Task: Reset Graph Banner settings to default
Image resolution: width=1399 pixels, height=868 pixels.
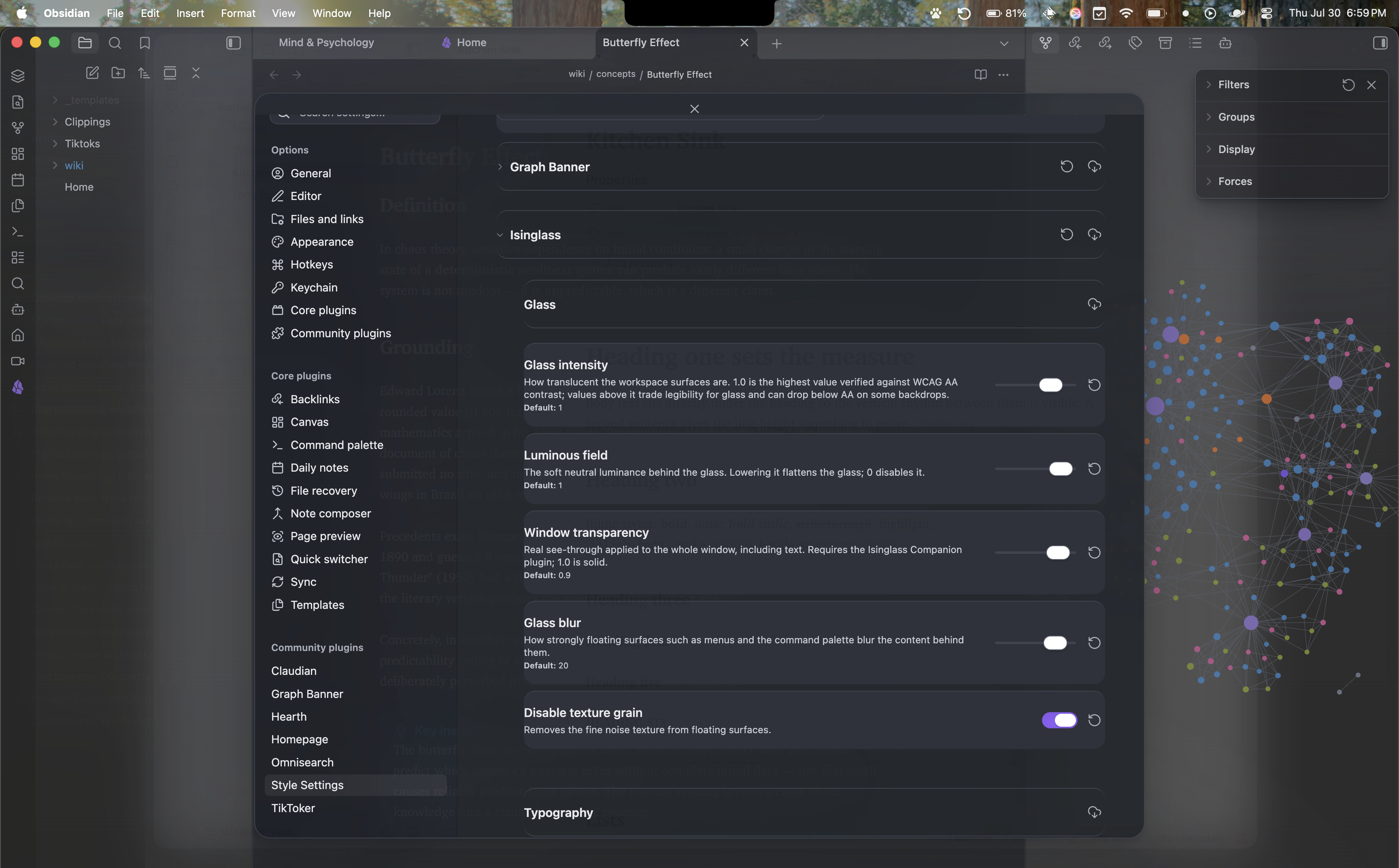Action: [1067, 166]
